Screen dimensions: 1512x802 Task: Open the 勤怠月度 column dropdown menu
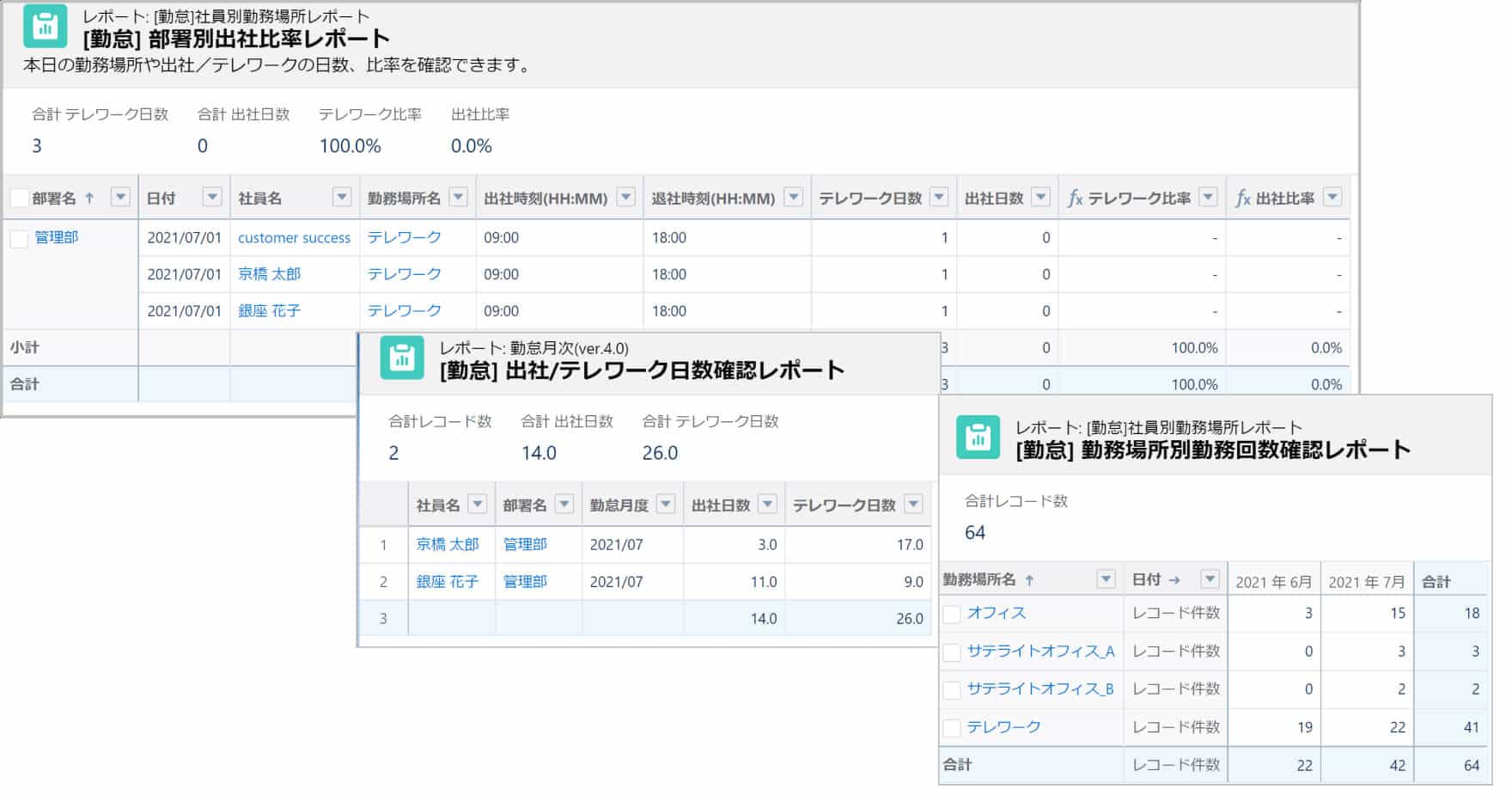click(x=666, y=505)
